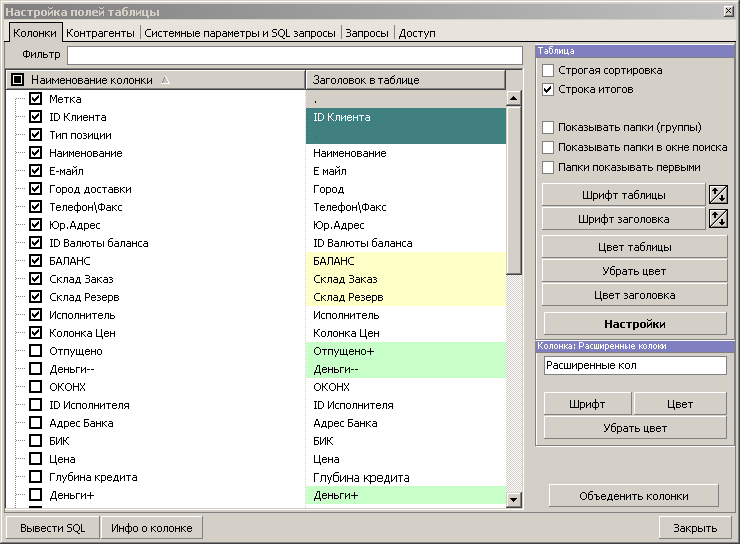Click the Цвет заголовка button
Screen dimensions: 740x544
click(x=634, y=295)
